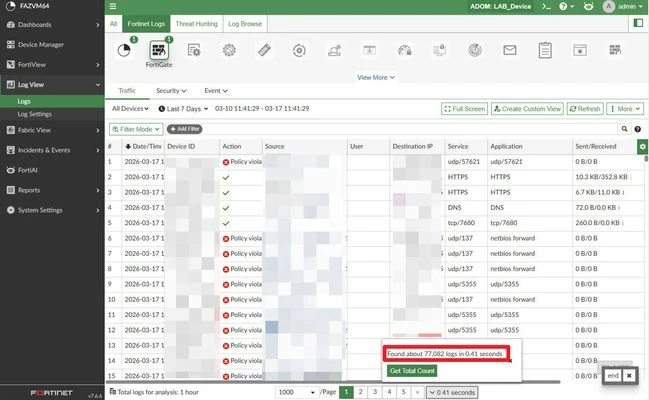Select the Logs submenu item
Screen dimensions: 649x400
coord(52,101)
